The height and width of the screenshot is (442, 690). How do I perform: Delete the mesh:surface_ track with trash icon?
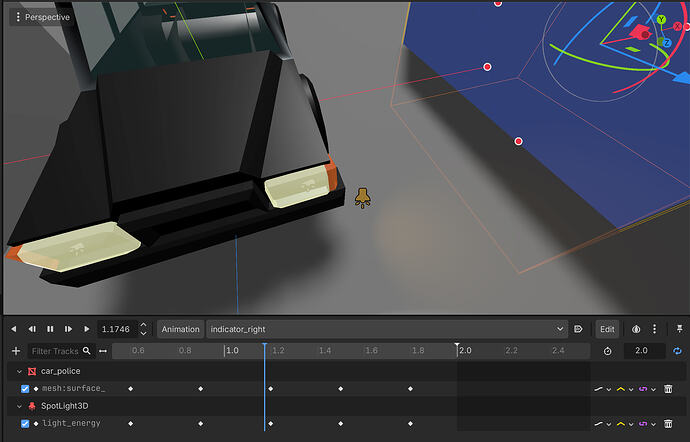tap(668, 388)
